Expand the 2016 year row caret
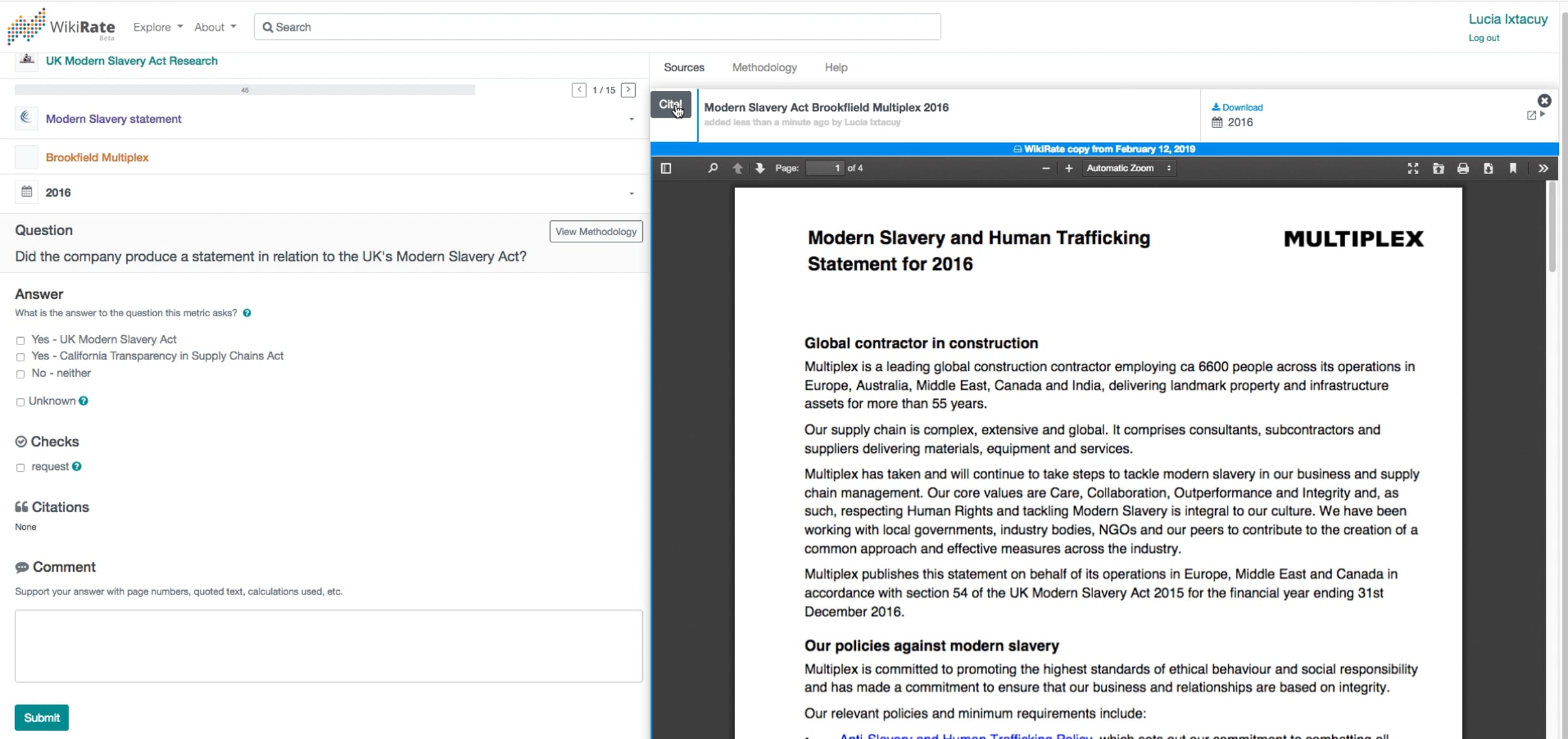Screen dimensions: 1568x739 (631, 193)
